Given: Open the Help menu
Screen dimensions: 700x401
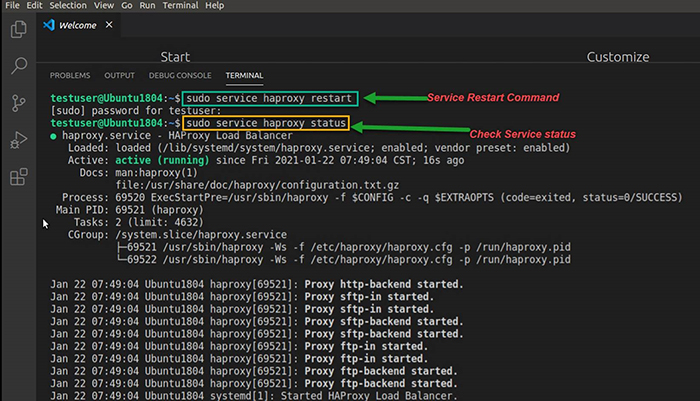Looking at the screenshot, I should 215,6.
